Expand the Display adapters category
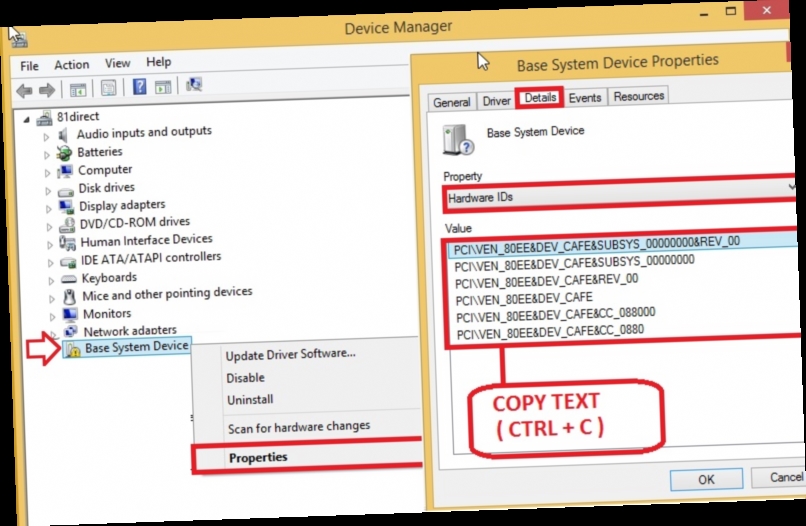The height and width of the screenshot is (526, 806). (x=48, y=209)
